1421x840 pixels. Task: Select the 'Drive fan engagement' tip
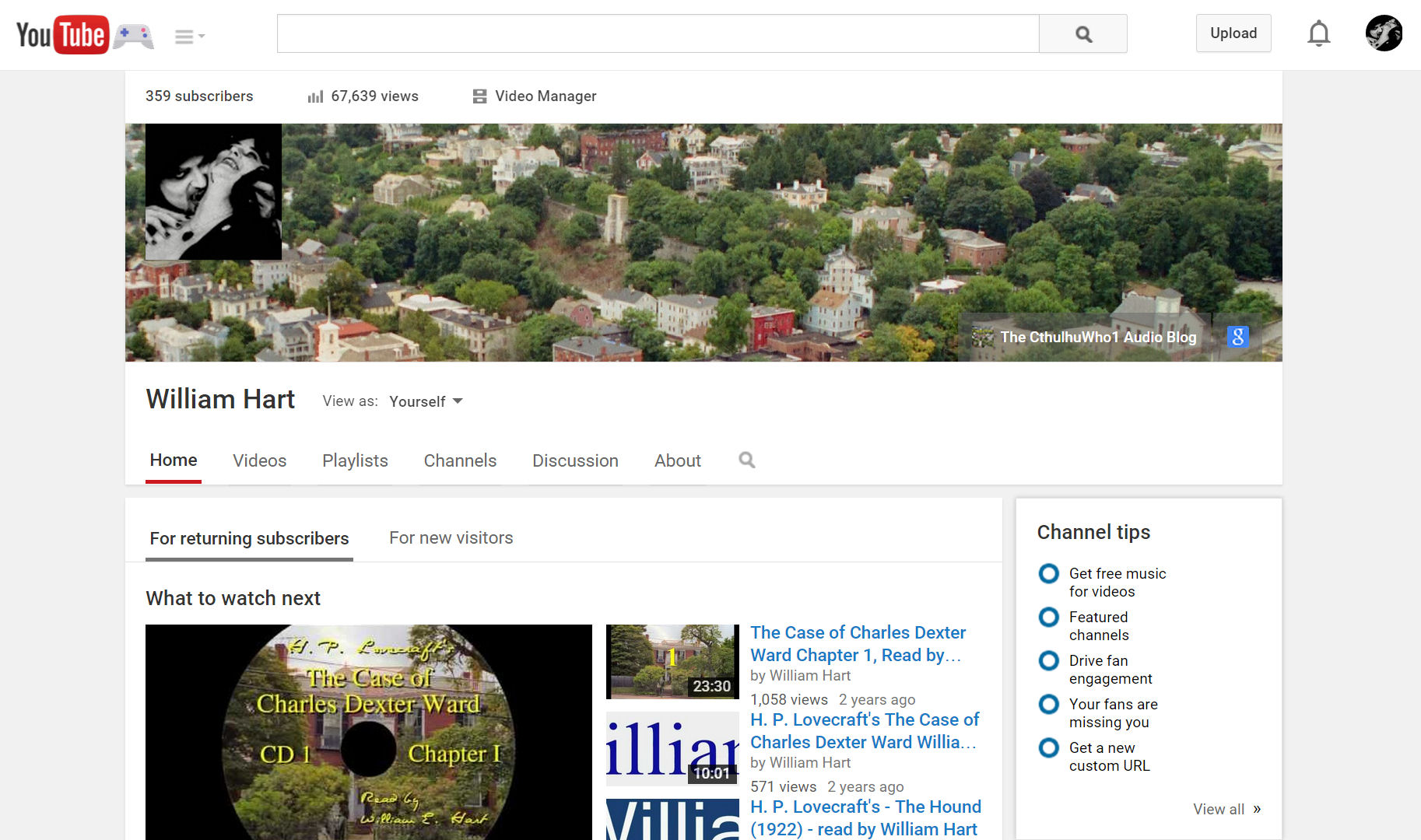coord(1110,669)
